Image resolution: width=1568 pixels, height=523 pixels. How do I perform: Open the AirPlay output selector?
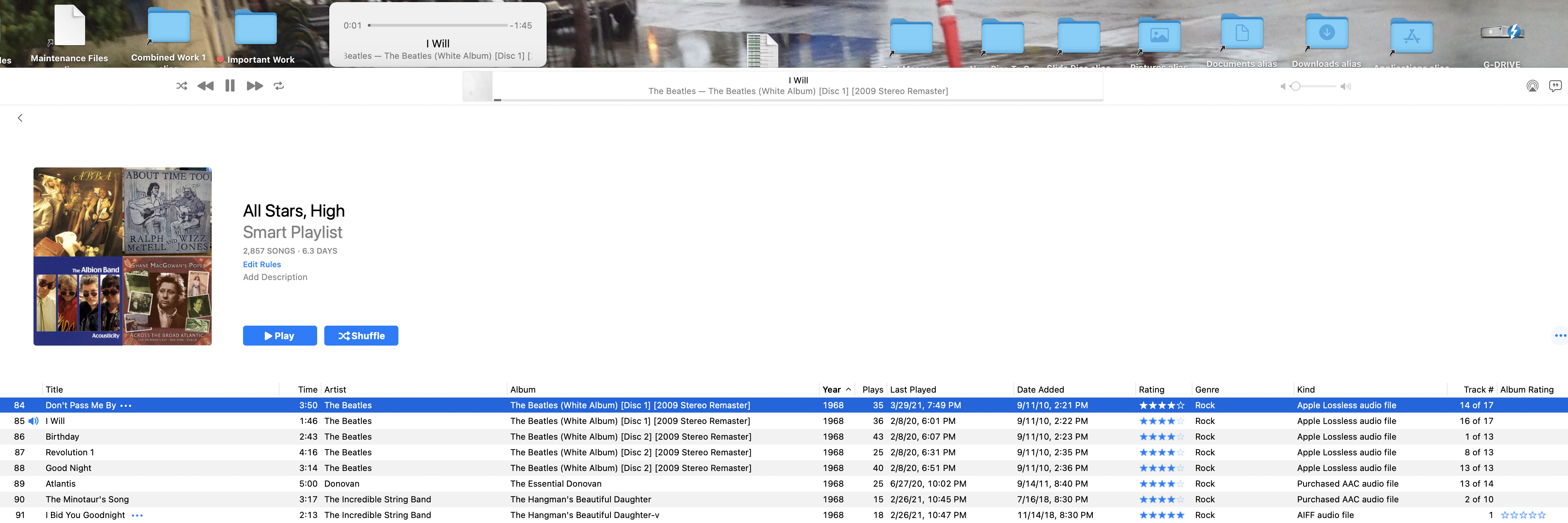coord(1532,86)
